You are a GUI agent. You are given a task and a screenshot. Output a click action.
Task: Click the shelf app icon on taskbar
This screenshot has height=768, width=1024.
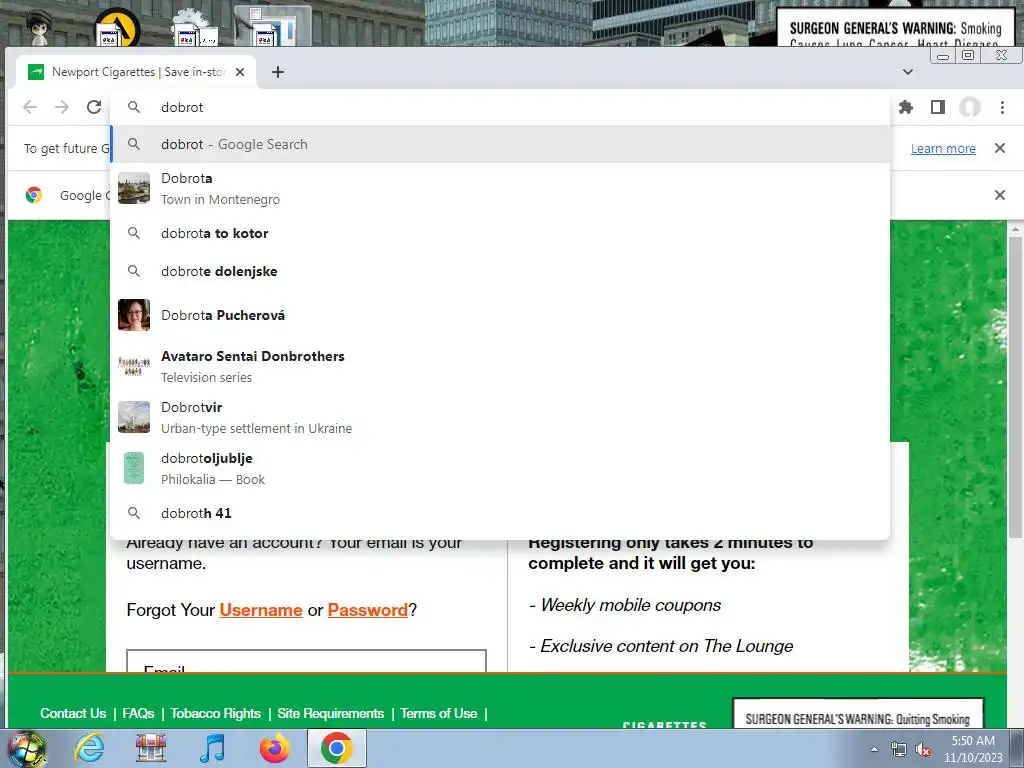(x=151, y=748)
